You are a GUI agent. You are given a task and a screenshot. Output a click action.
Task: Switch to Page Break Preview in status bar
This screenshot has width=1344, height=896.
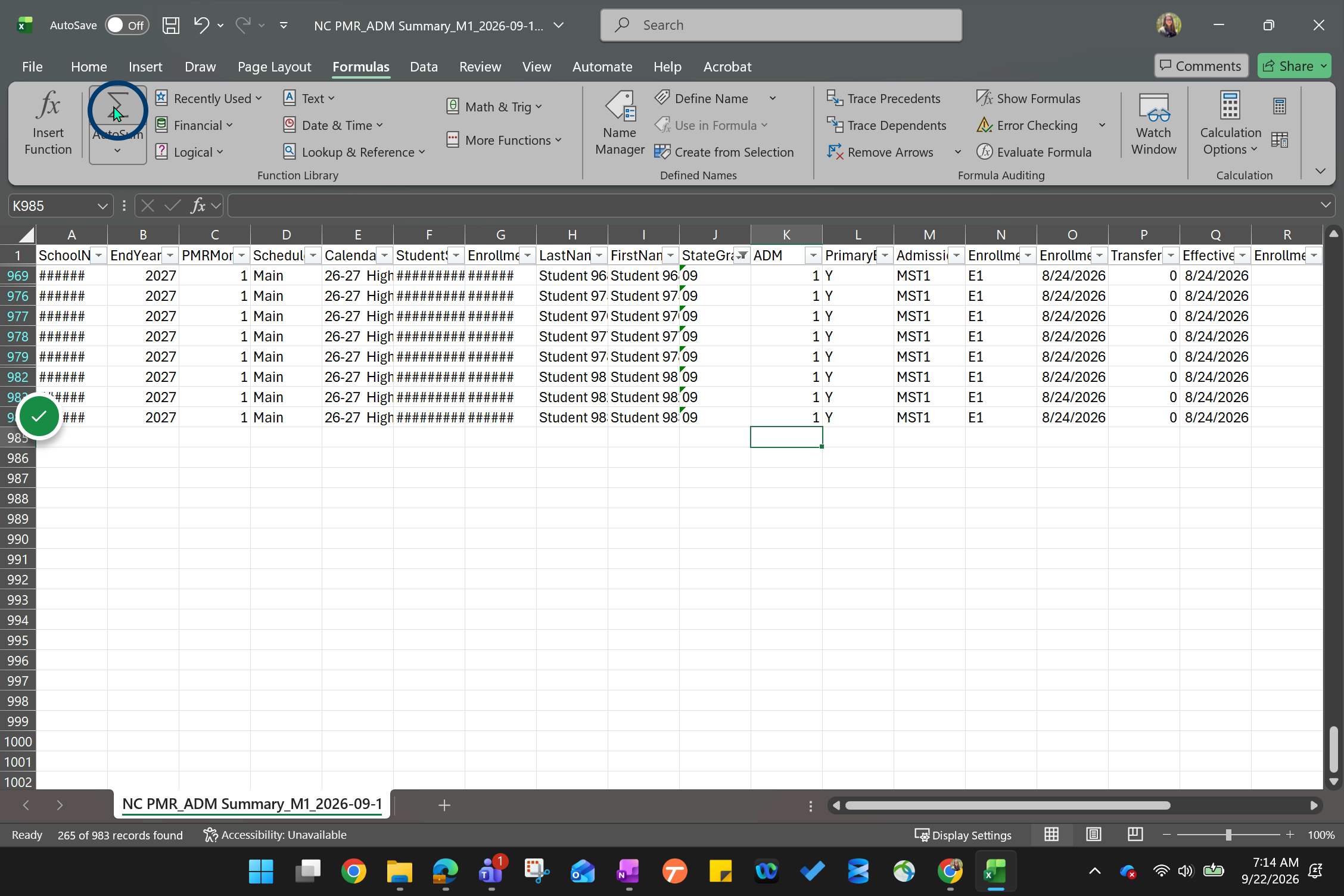[1135, 835]
